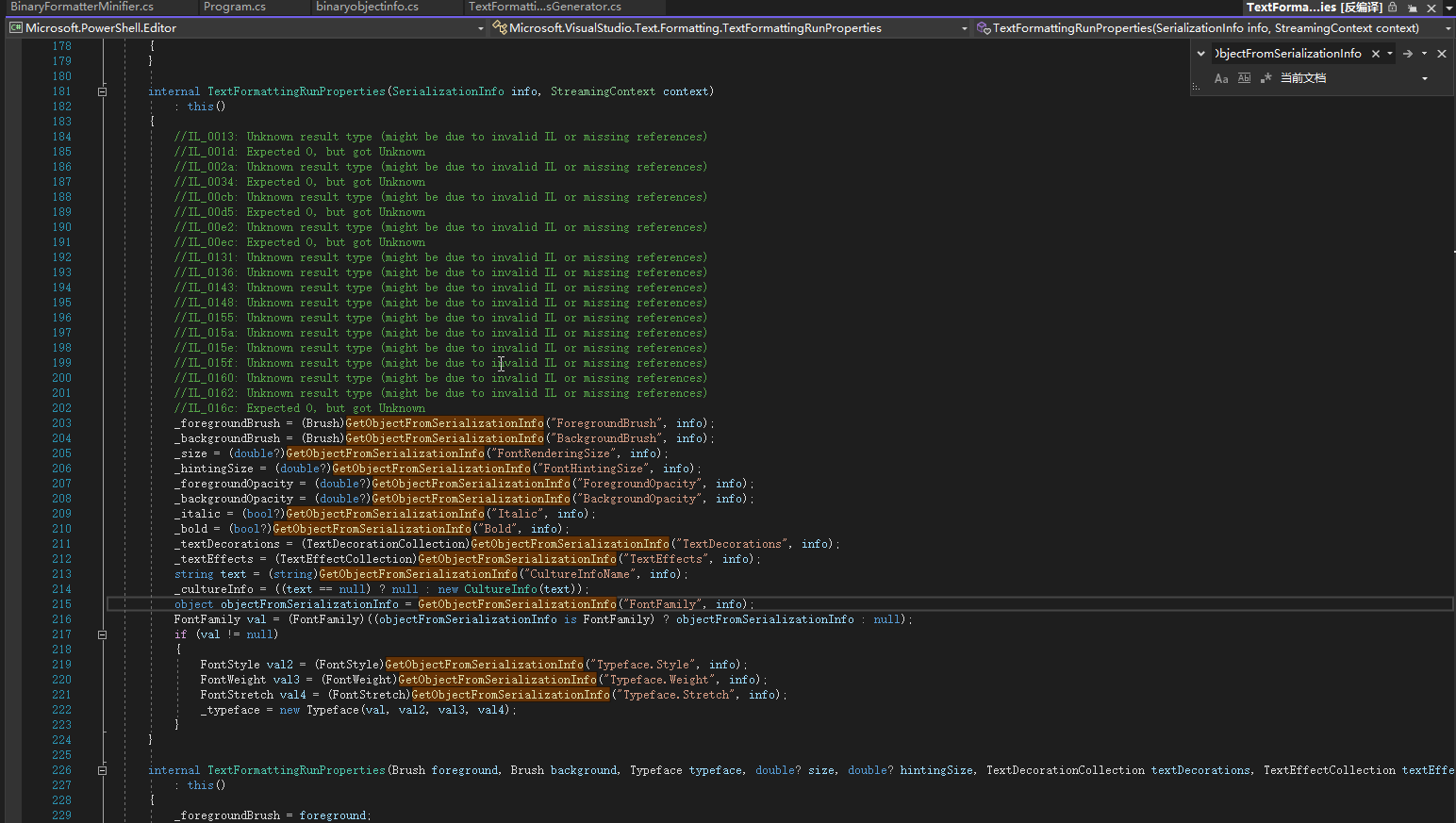Image resolution: width=1456 pixels, height=823 pixels.
Task: Expand the find panel to show replace
Action: (x=1200, y=54)
